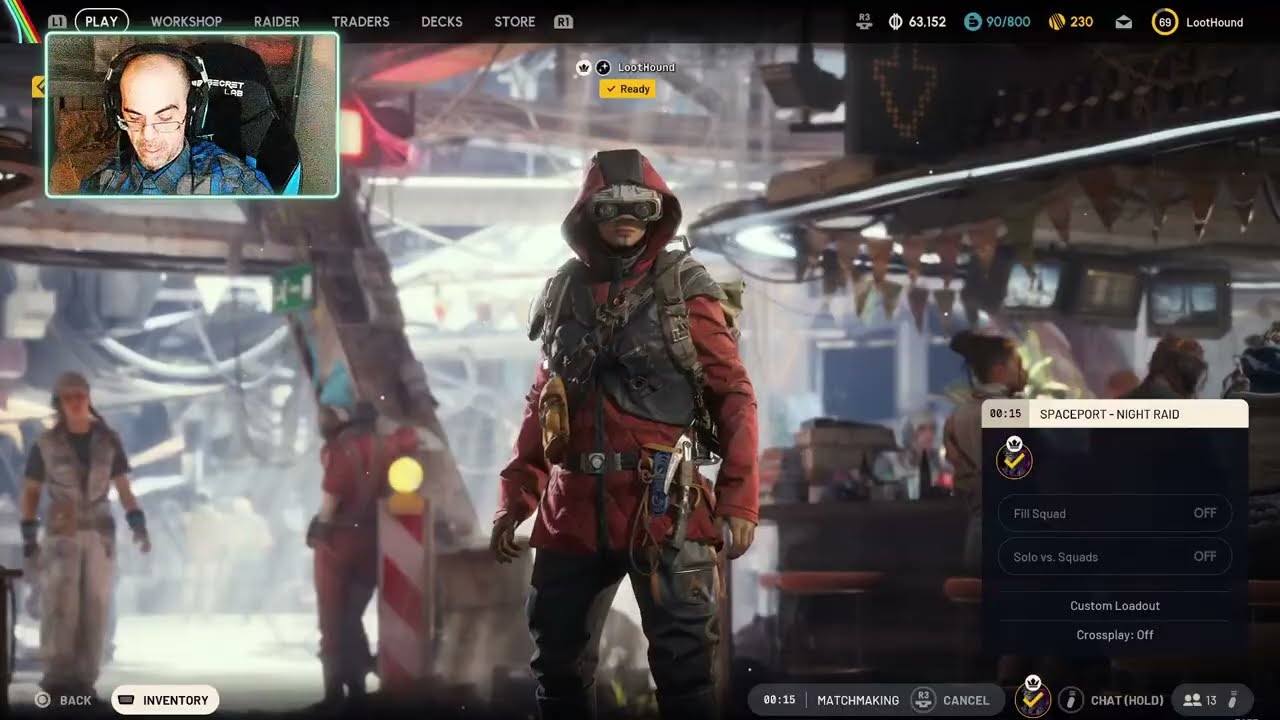Click the plus platform icon beside LootHound nameplate
The height and width of the screenshot is (720, 1280).
(603, 67)
